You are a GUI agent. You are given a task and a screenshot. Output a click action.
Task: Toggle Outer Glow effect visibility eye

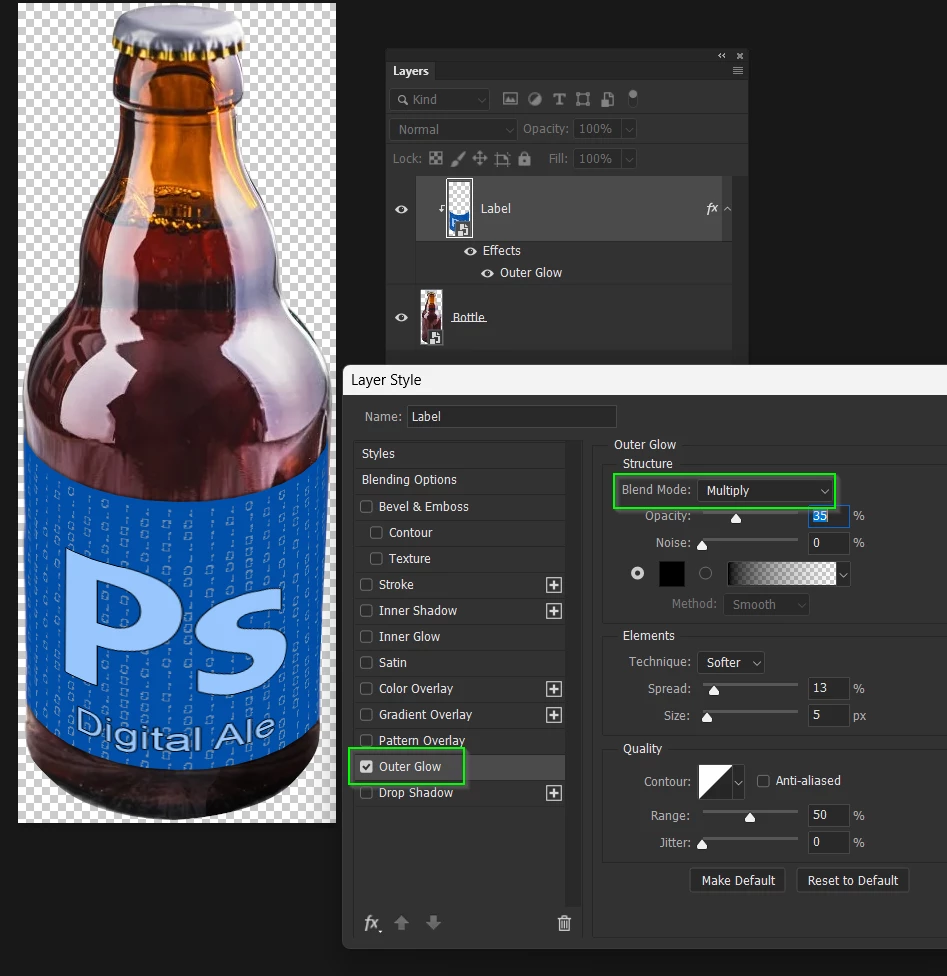[x=487, y=273]
